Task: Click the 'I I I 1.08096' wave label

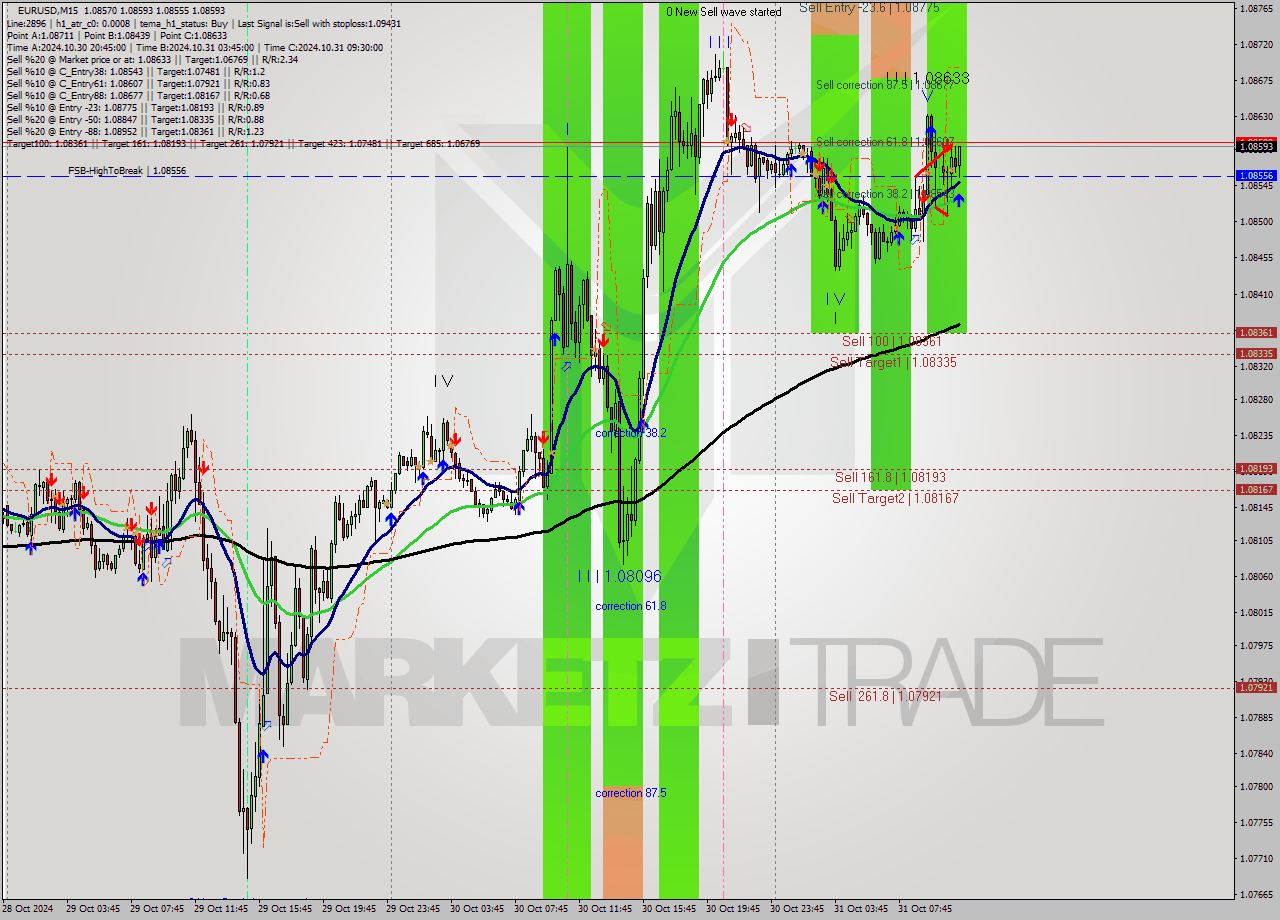Action: click(620, 576)
